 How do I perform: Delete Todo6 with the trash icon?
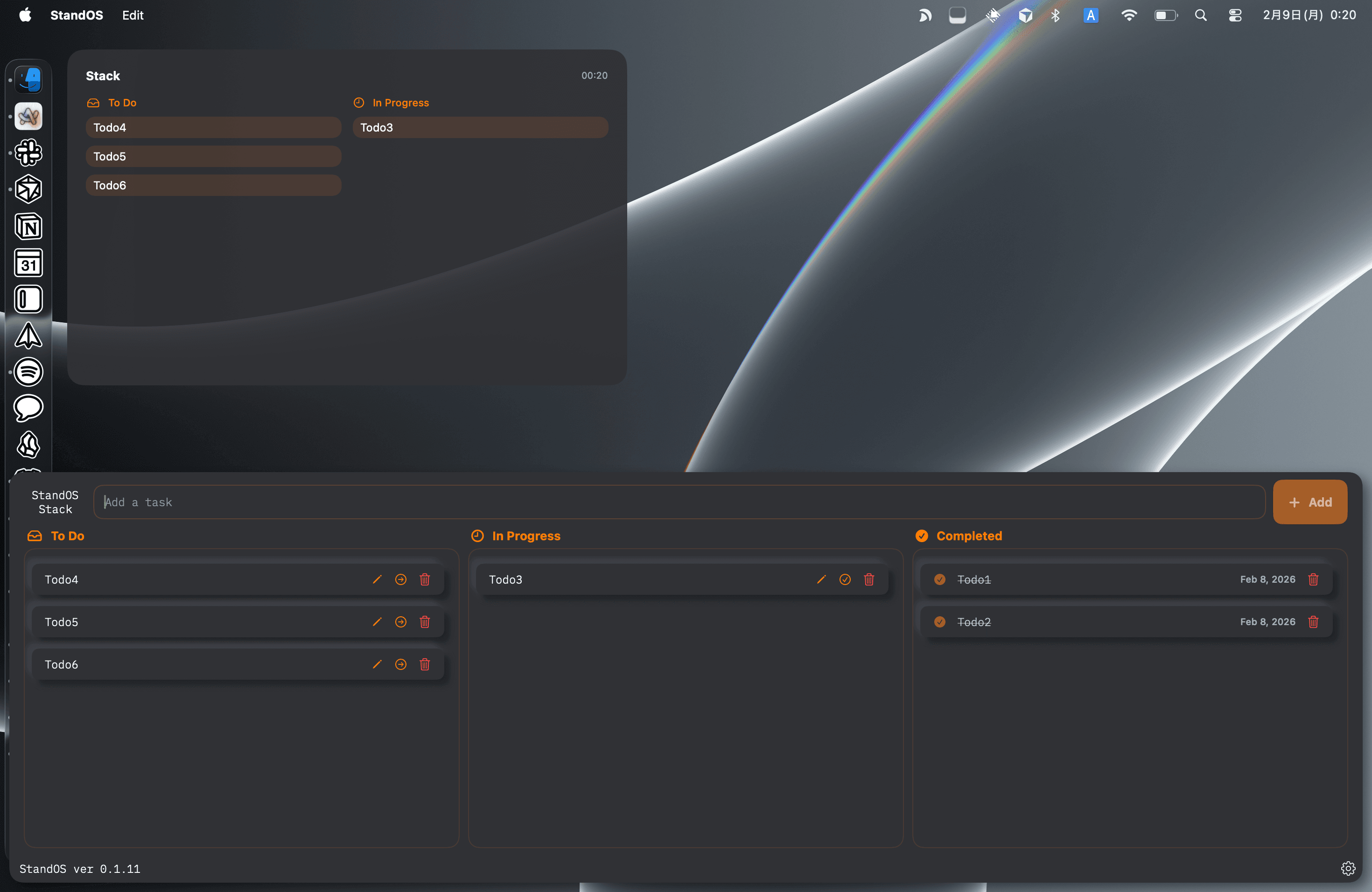coord(425,664)
